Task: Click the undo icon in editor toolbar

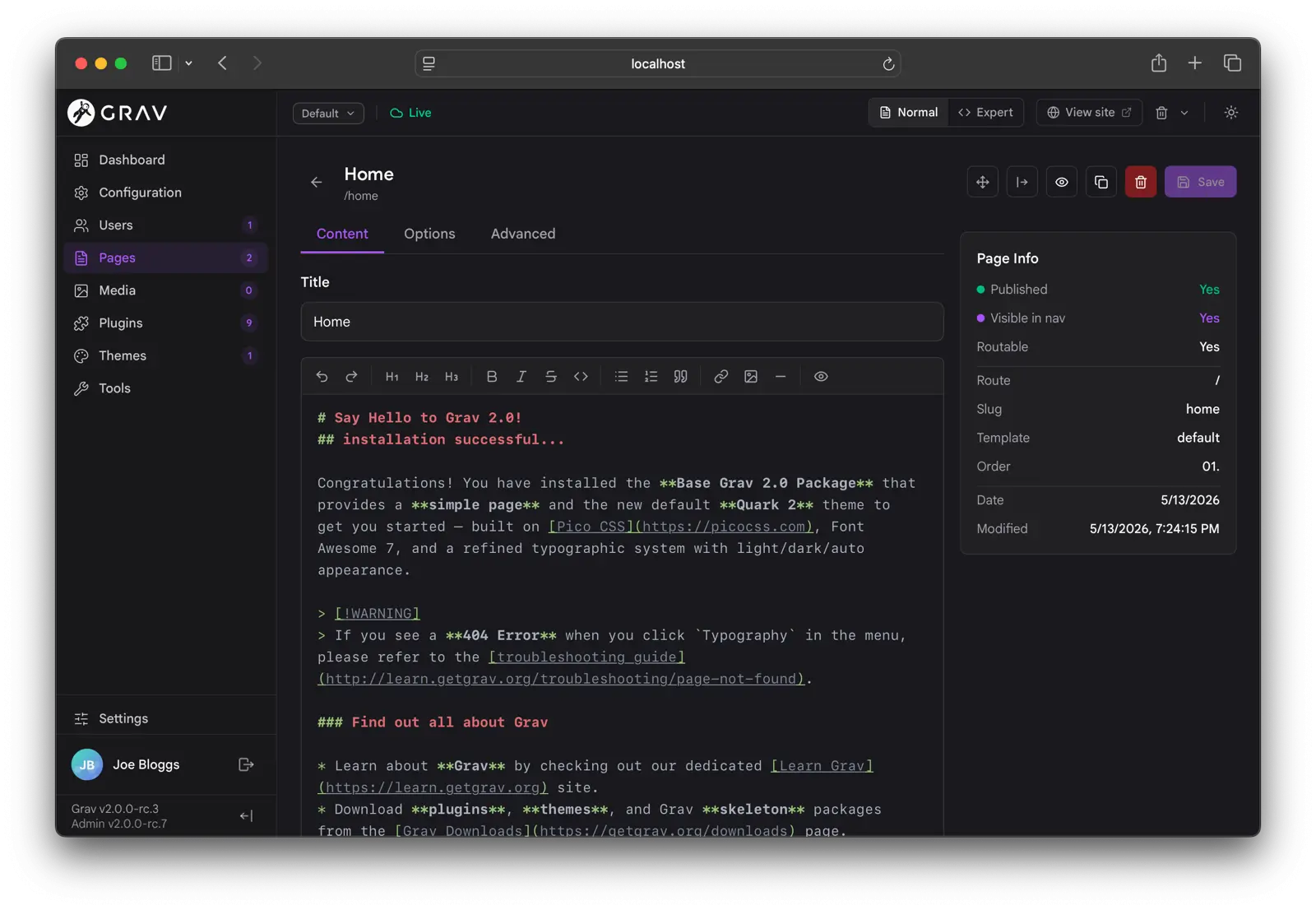Action: pyautogui.click(x=322, y=376)
